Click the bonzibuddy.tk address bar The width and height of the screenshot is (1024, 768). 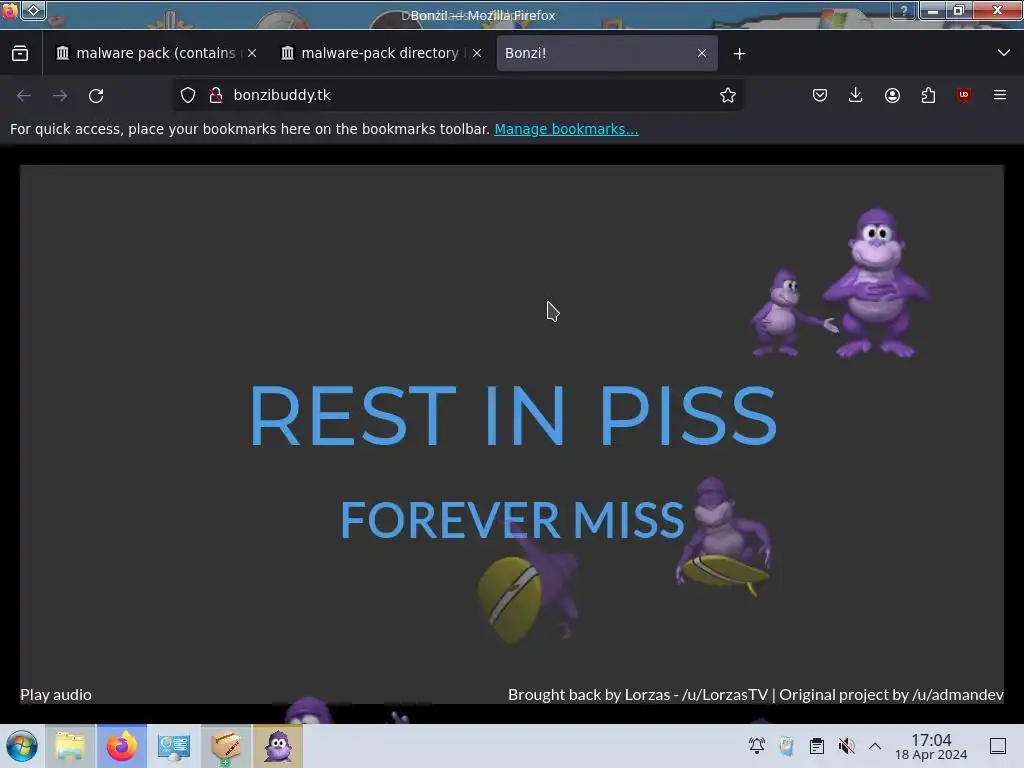click(x=457, y=95)
